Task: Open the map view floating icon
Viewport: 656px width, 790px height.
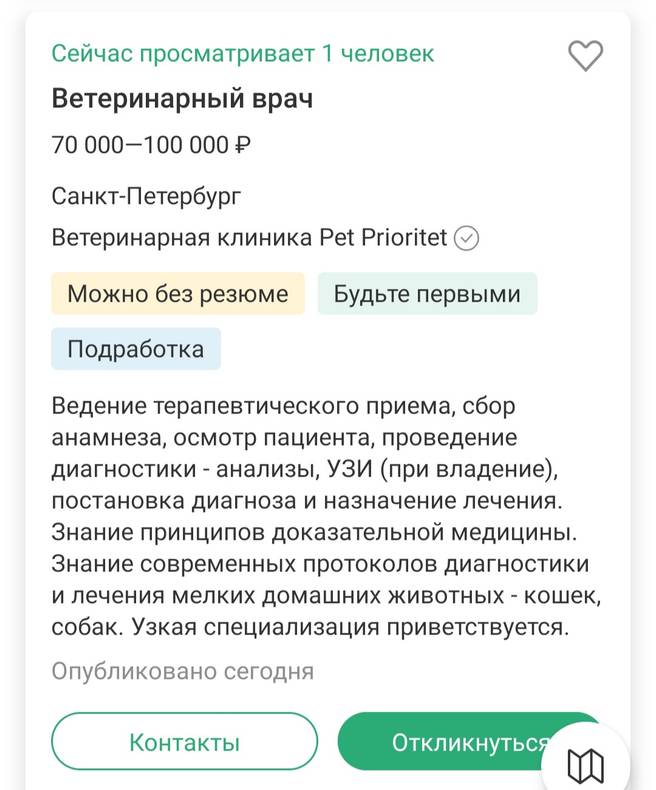Action: [585, 765]
